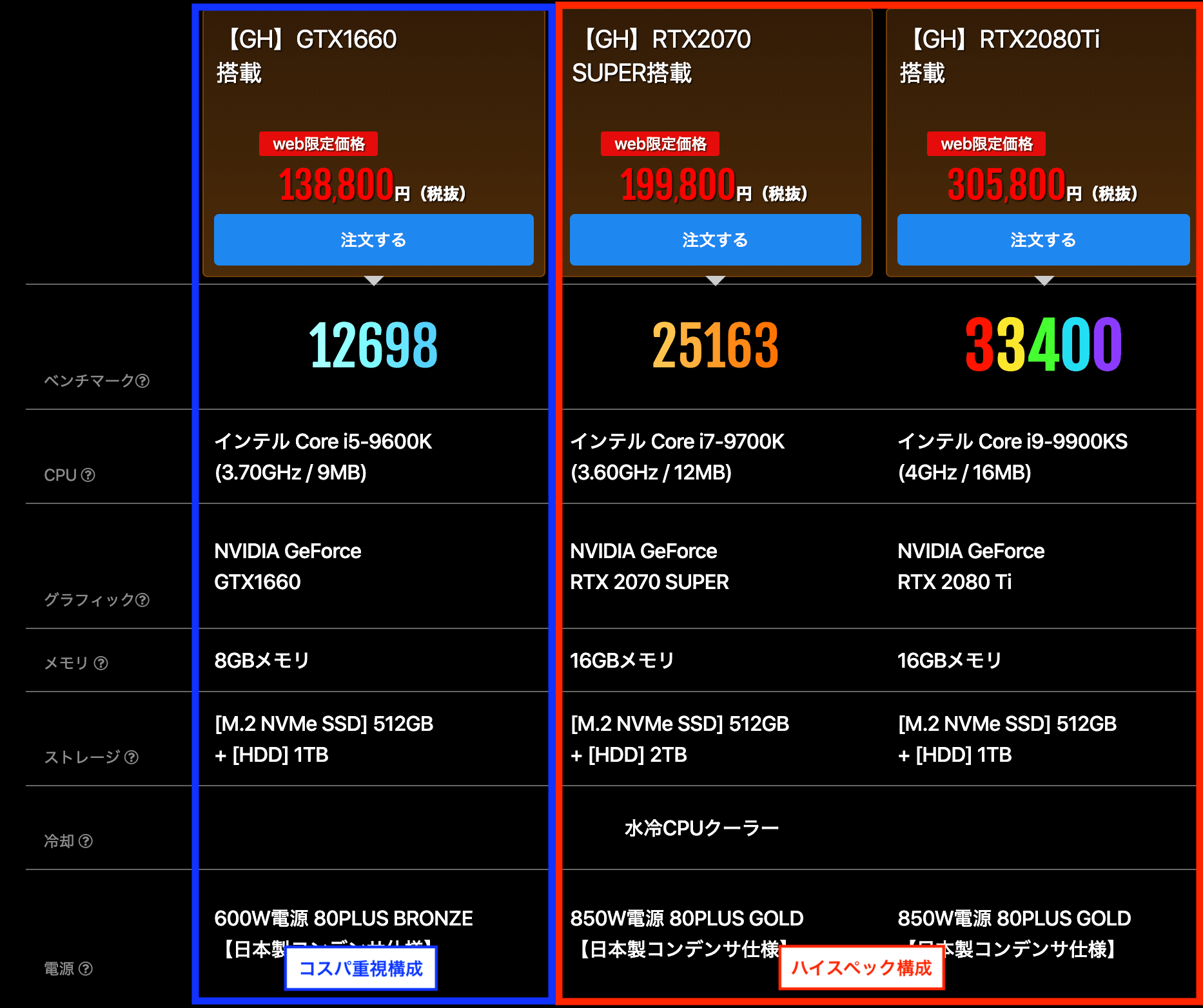Click the help icon beside CPU label
Screen dimensions: 1203x1008
(88, 475)
